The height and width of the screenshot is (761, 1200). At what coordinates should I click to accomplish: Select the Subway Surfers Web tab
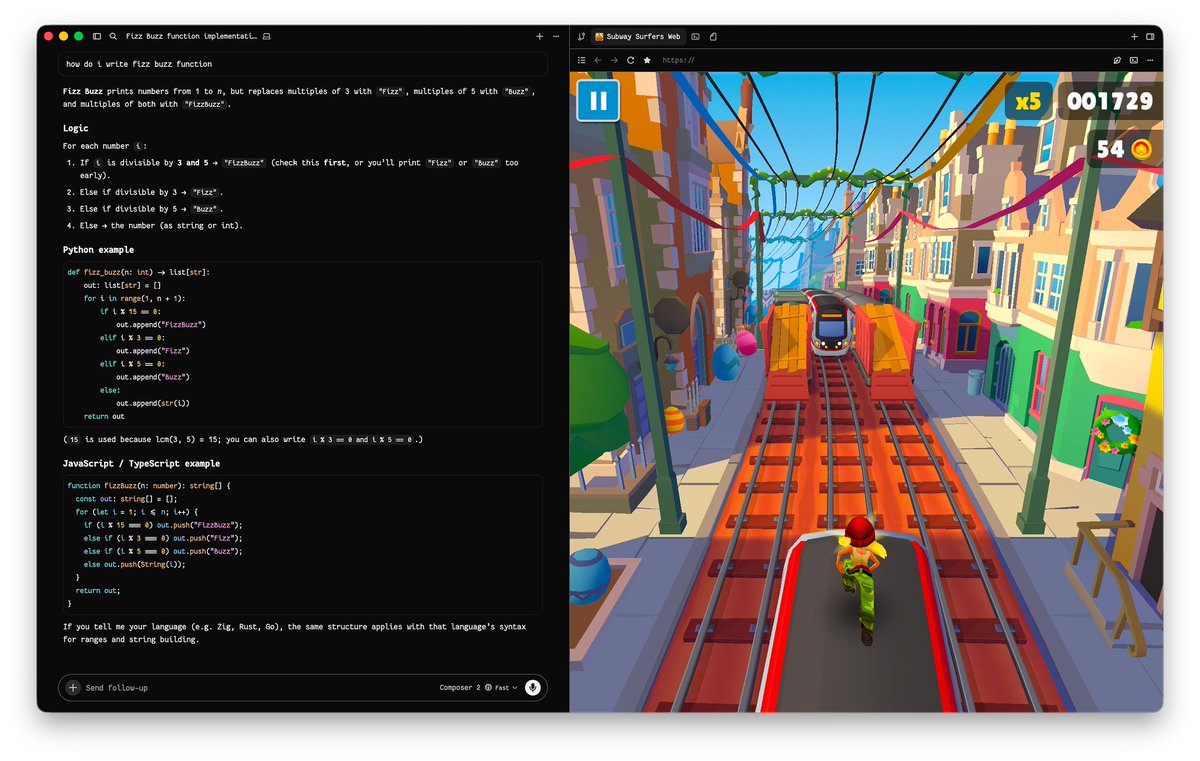tap(637, 36)
